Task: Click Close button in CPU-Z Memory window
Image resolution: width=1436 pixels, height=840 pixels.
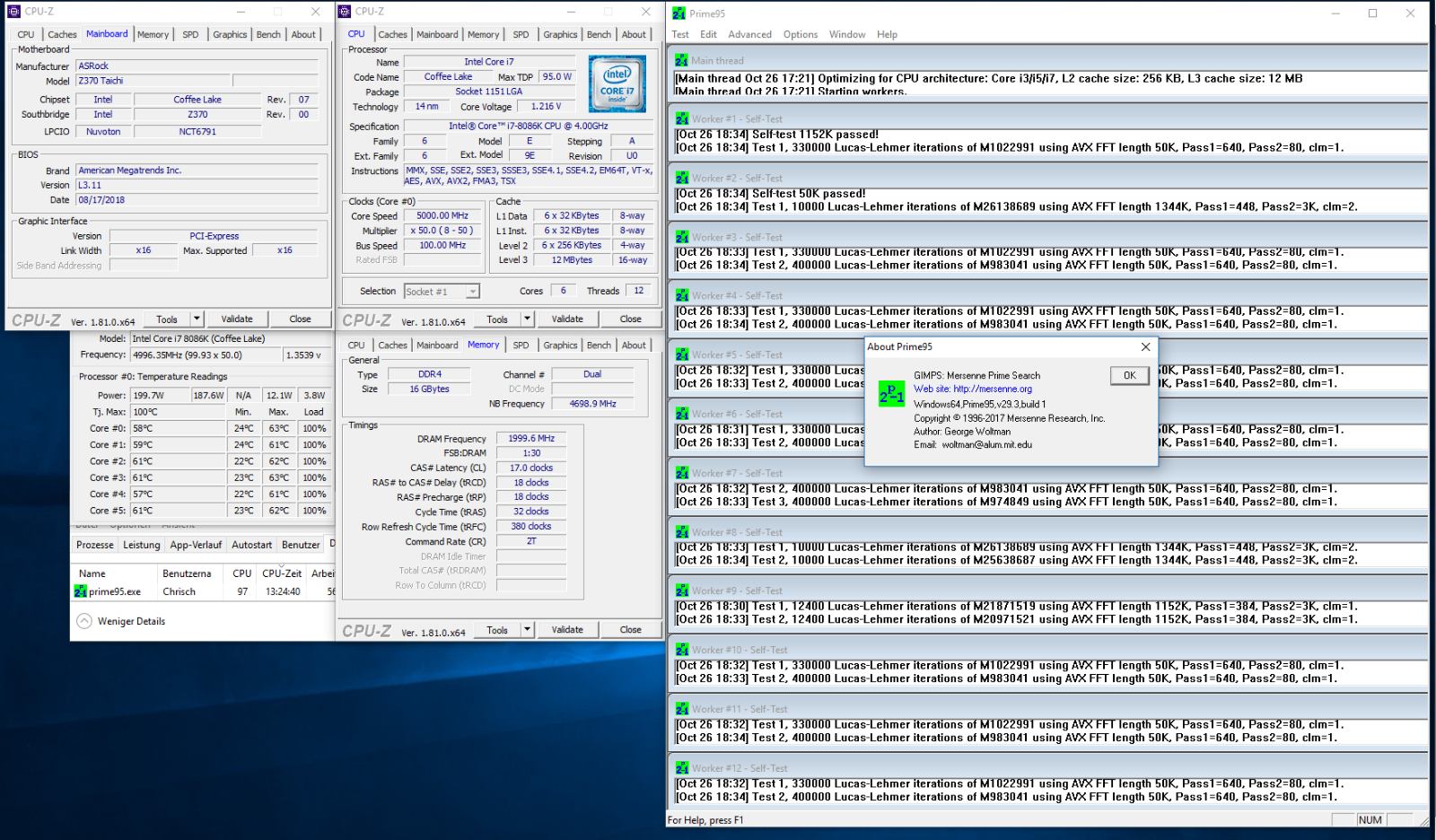Action: pyautogui.click(x=630, y=630)
